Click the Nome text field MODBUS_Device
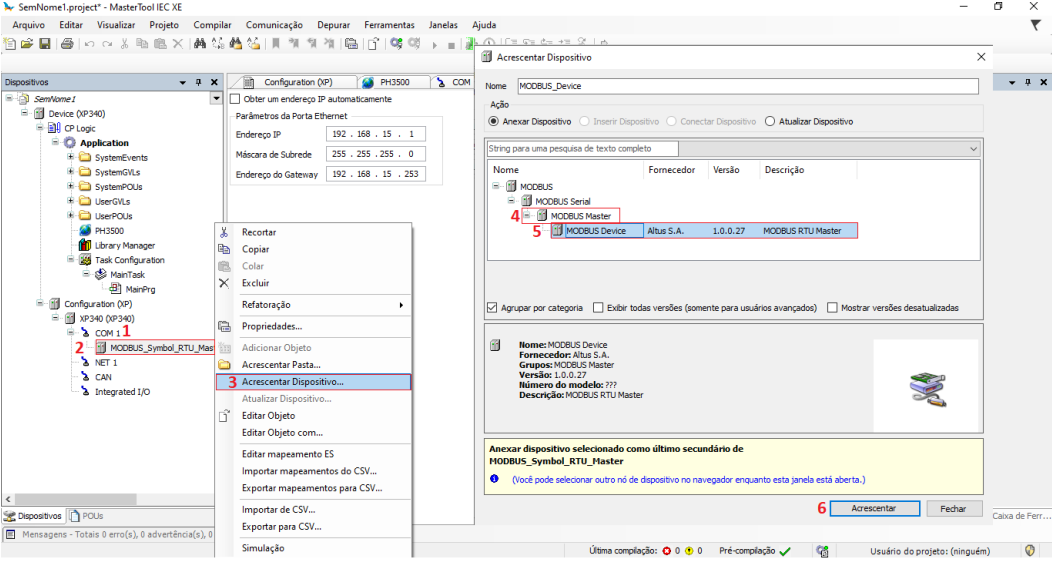The height and width of the screenshot is (561, 1052). tap(746, 86)
